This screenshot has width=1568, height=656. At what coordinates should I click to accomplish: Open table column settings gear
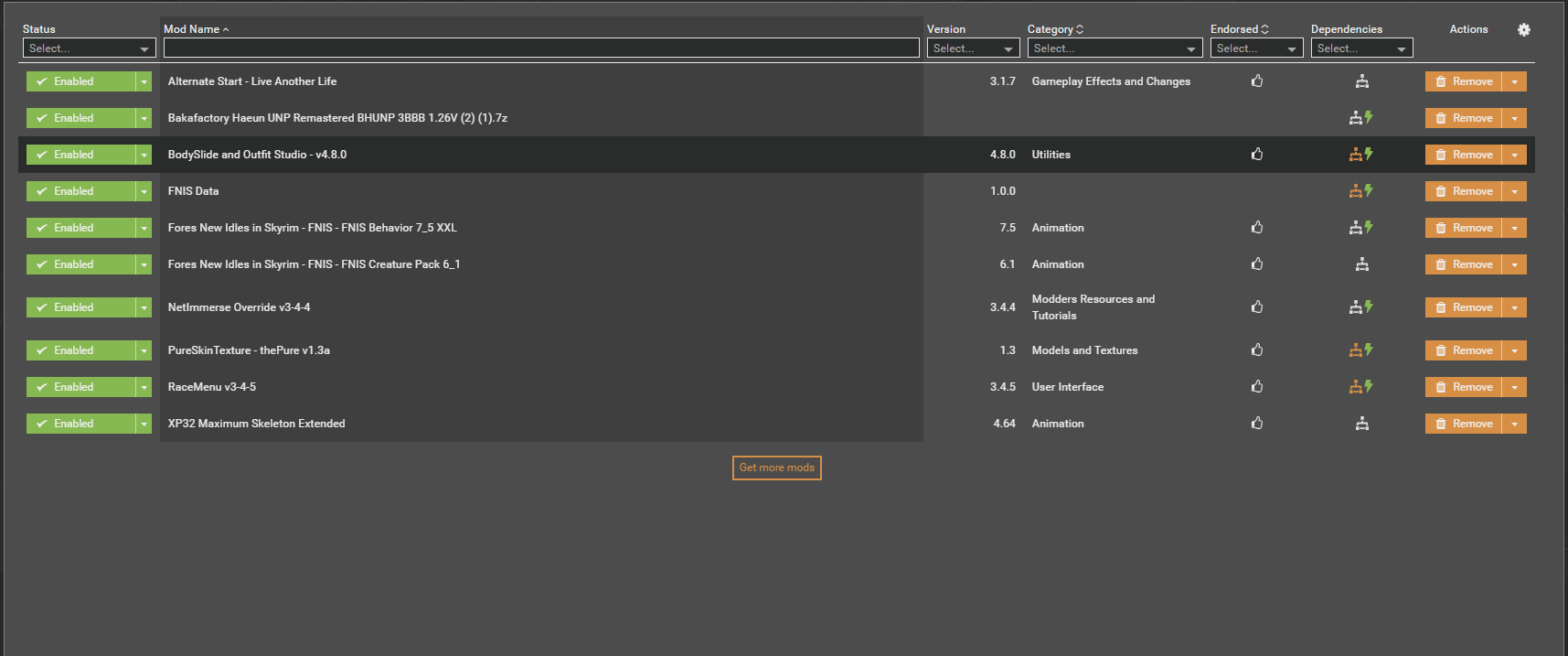[x=1523, y=29]
